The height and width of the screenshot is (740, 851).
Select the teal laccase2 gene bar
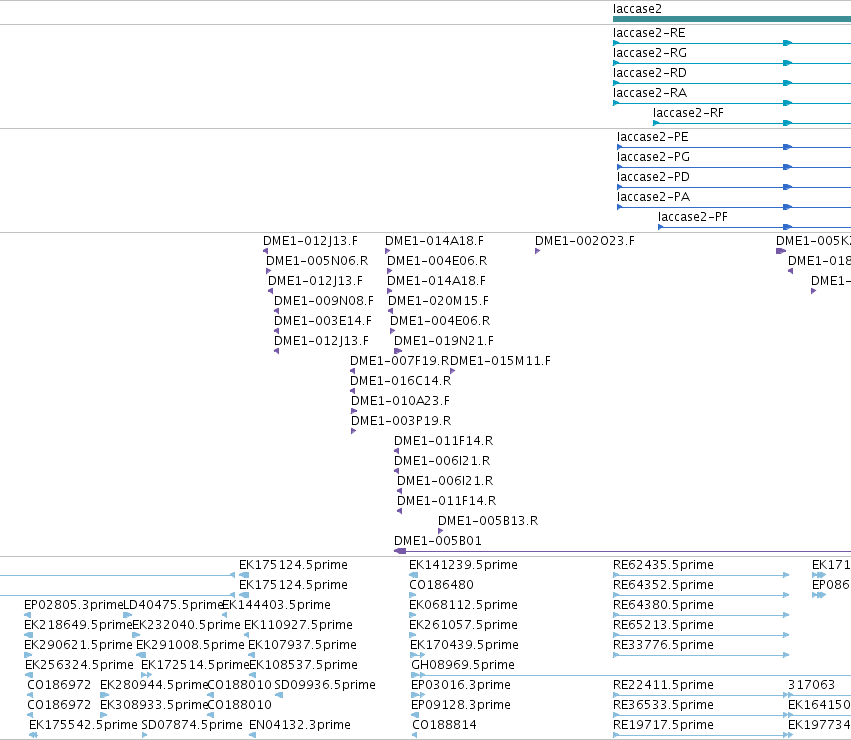pyautogui.click(x=732, y=19)
